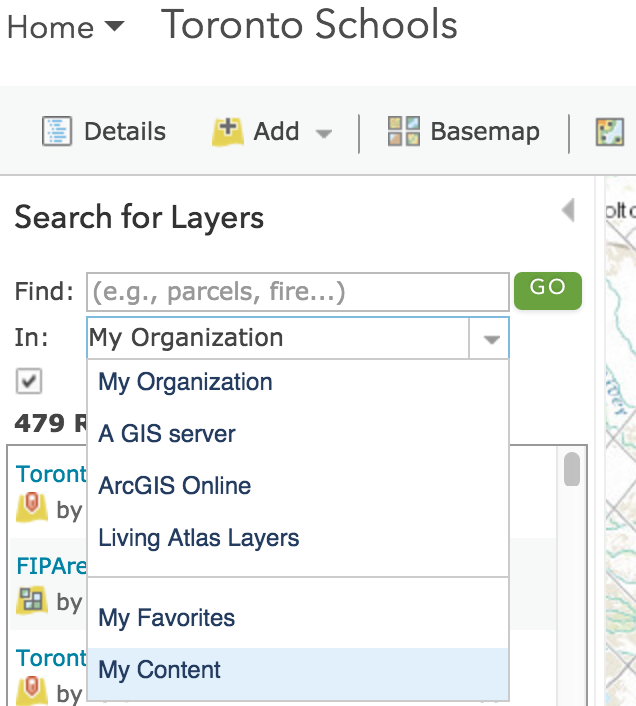Click the tile layer icon under FIPAre result

pos(32,600)
